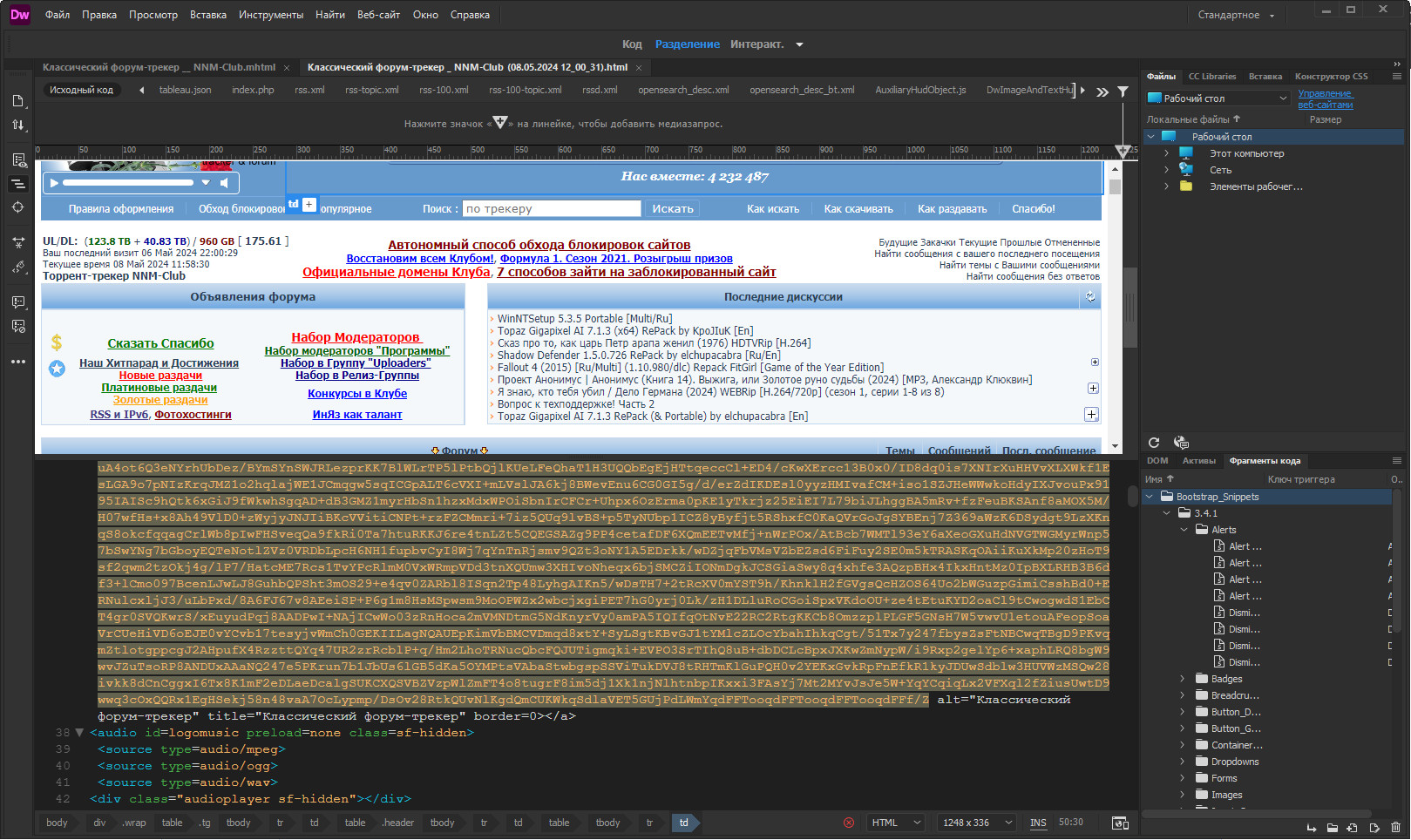Toggle the INS insert mode indicator
Image resolution: width=1411 pixels, height=840 pixels.
click(1038, 823)
